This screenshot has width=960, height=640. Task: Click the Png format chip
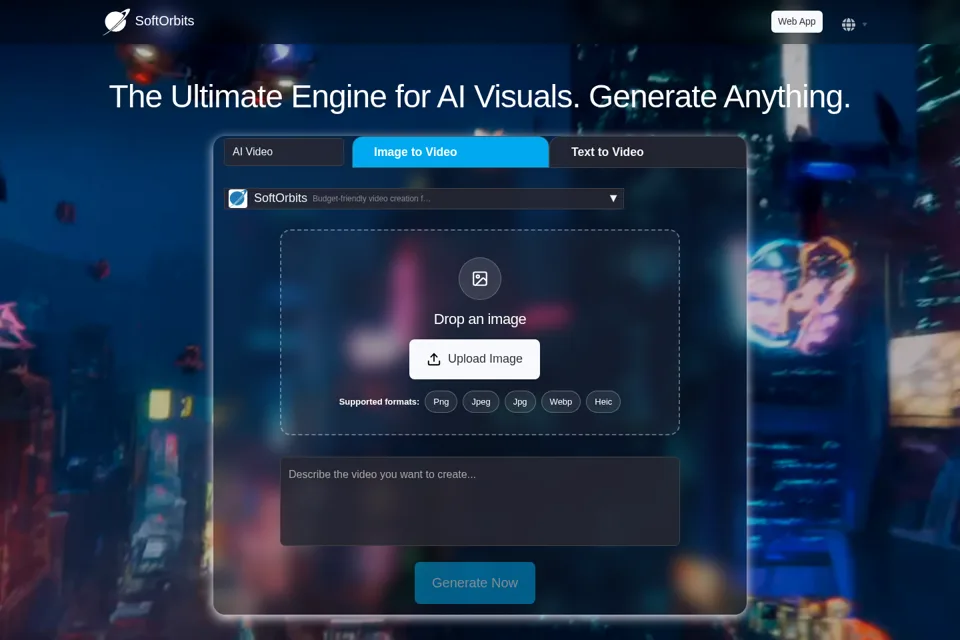click(x=441, y=402)
